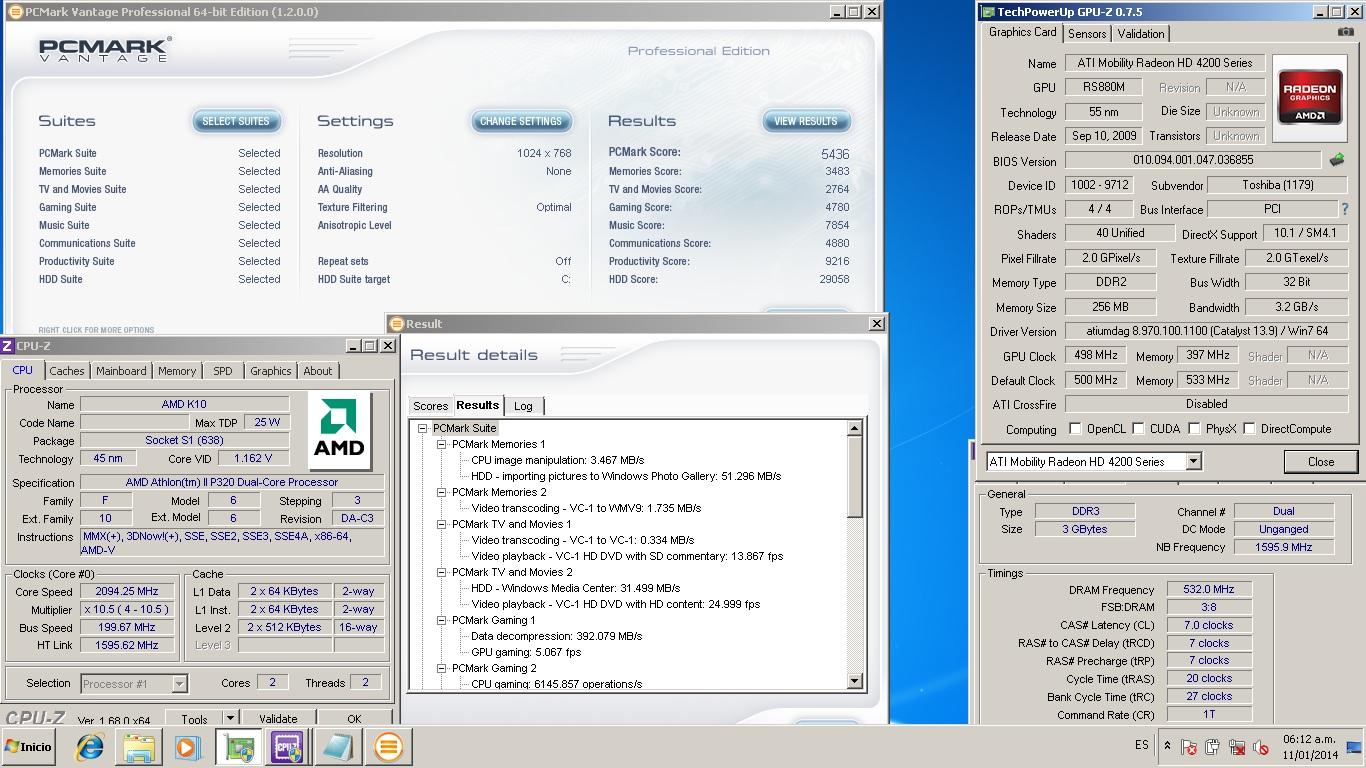The width and height of the screenshot is (1366, 768).
Task: Open the Tools dropdown arrow in CPU-Z
Action: (231, 718)
